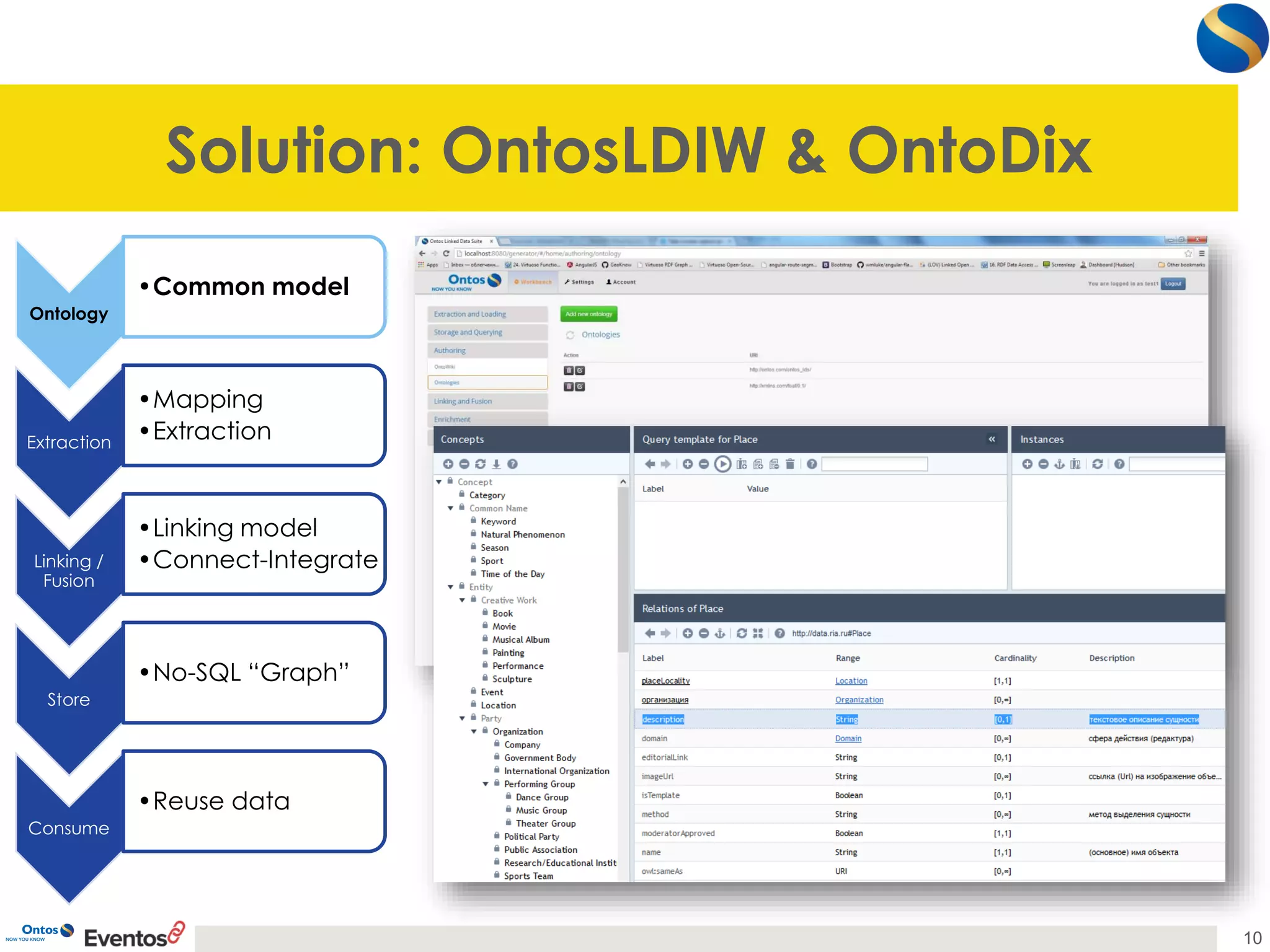Select Ontologies under Authoring
This screenshot has height=952, width=1270.
click(487, 382)
